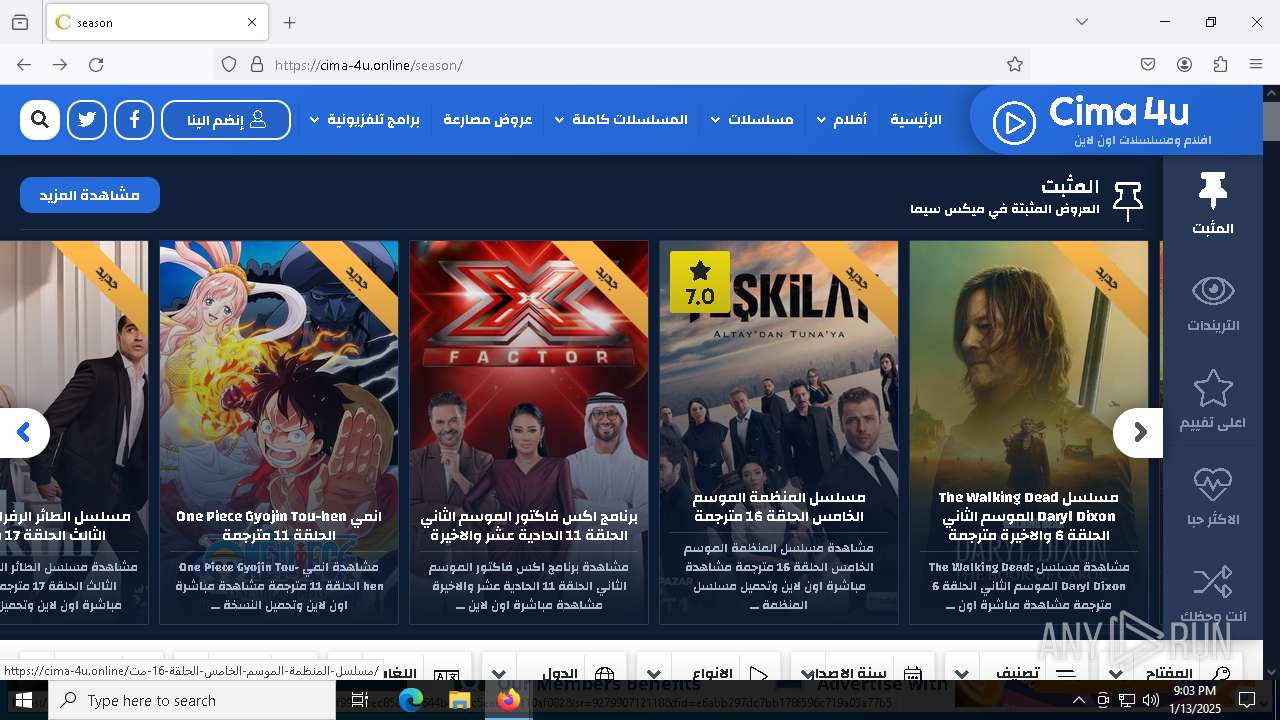The image size is (1280, 720).
Task: Open Firefox View recent browsing icon
Action: 20,22
